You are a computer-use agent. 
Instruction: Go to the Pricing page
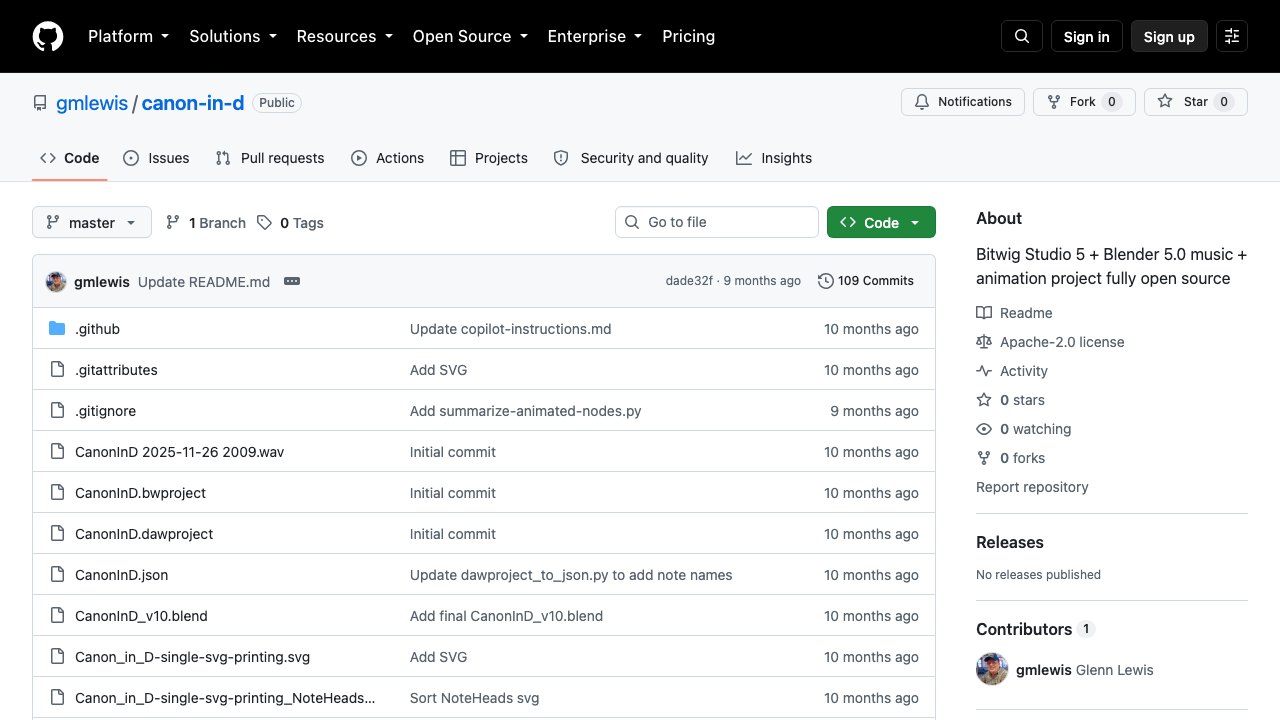pyautogui.click(x=689, y=36)
